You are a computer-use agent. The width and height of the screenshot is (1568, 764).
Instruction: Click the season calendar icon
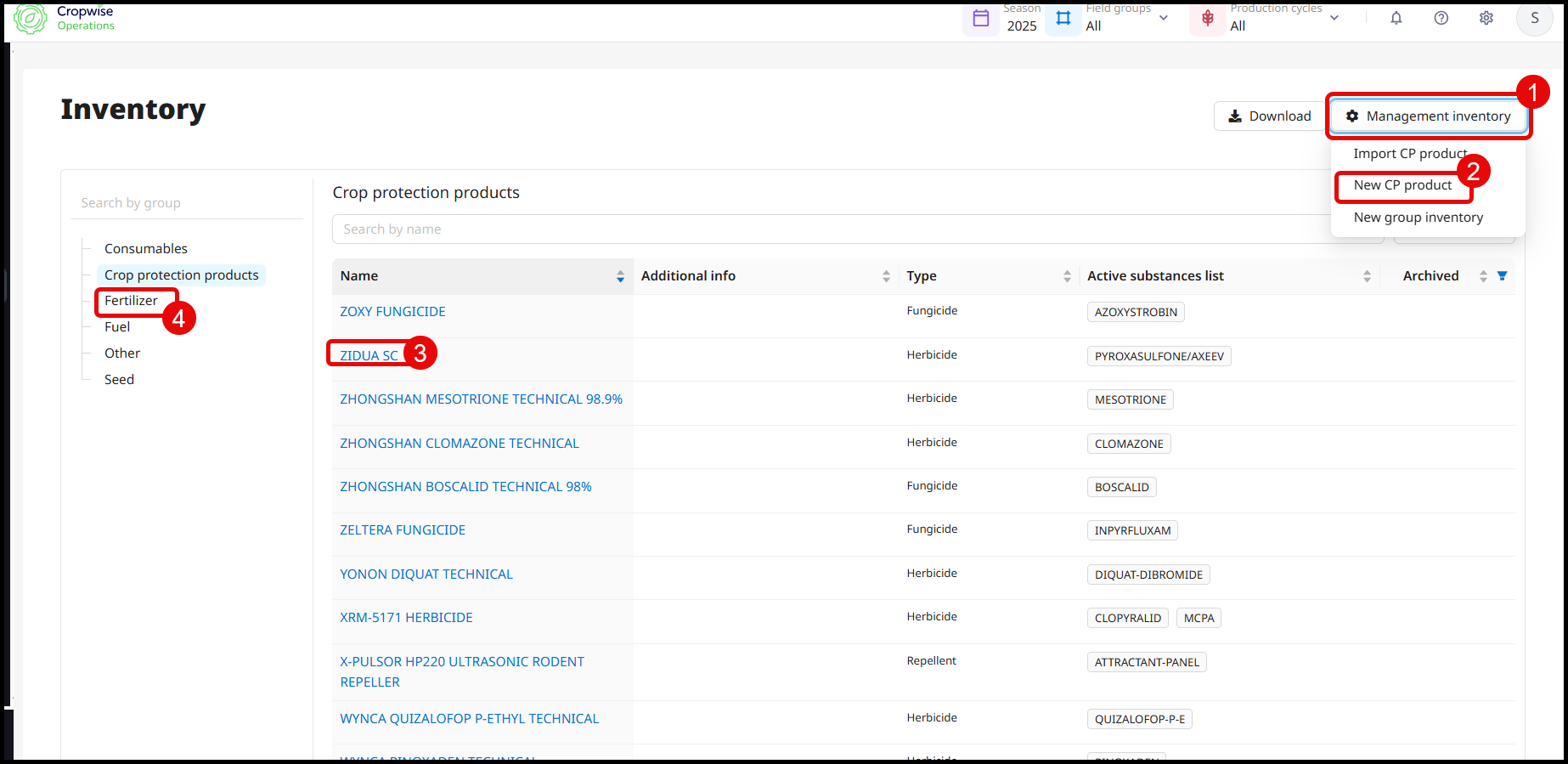980,18
